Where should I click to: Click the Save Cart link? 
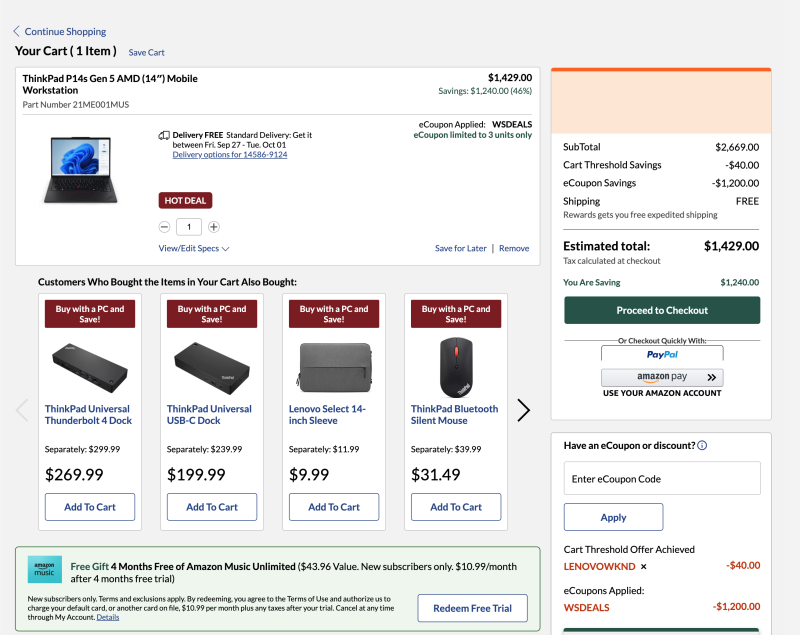(x=146, y=53)
